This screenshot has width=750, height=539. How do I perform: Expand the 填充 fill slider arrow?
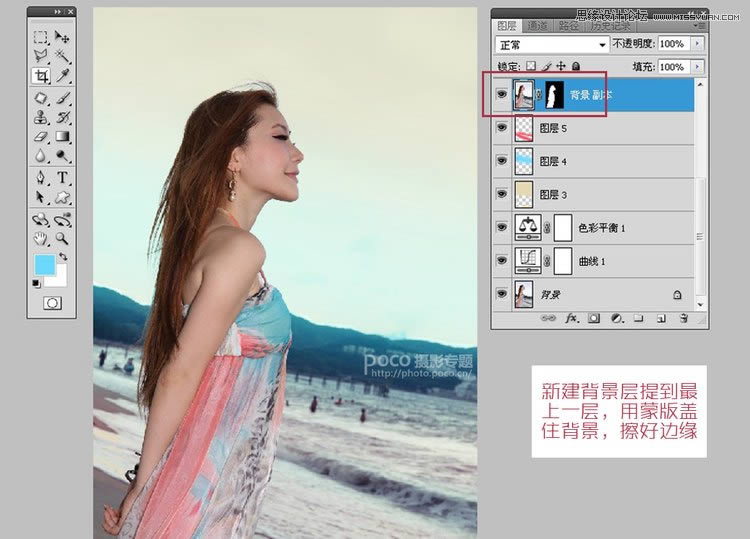696,67
